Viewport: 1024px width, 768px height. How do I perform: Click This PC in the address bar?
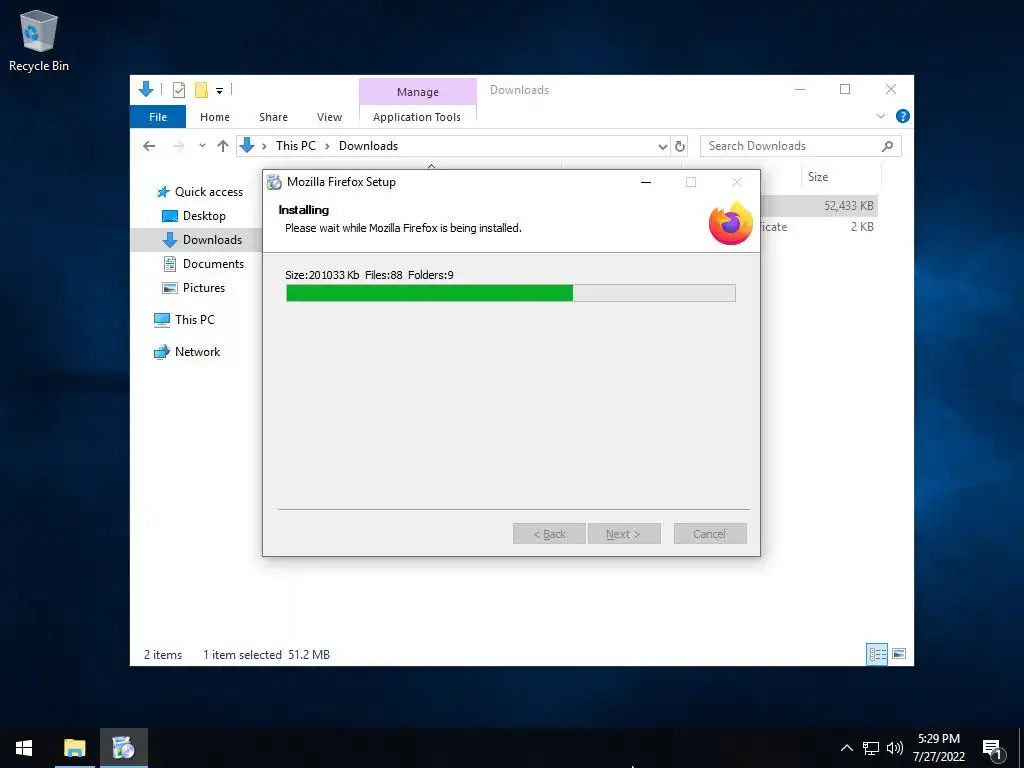point(295,146)
